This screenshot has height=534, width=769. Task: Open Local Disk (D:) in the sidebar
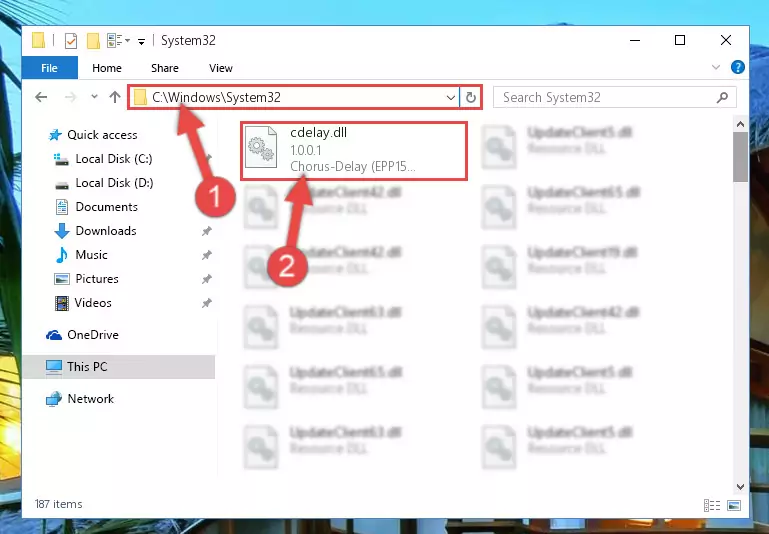[114, 183]
